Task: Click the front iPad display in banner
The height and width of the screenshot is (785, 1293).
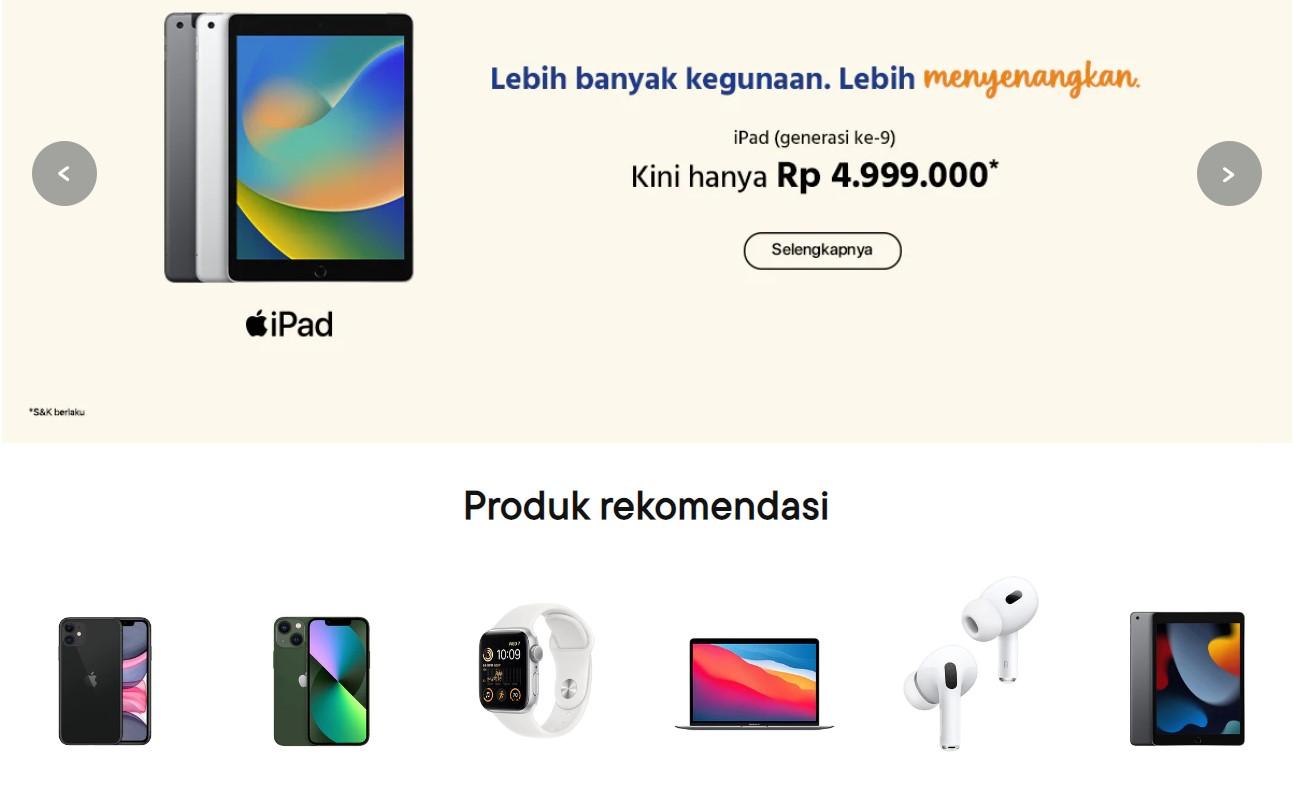Action: (x=320, y=147)
